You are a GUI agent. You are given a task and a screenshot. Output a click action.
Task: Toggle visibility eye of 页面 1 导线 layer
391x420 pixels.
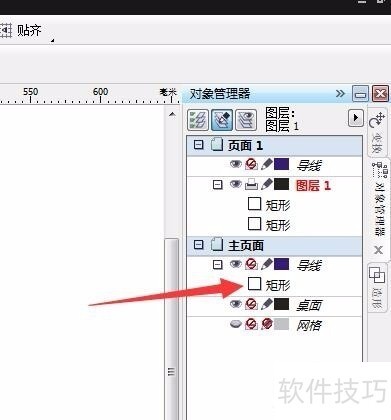point(236,164)
